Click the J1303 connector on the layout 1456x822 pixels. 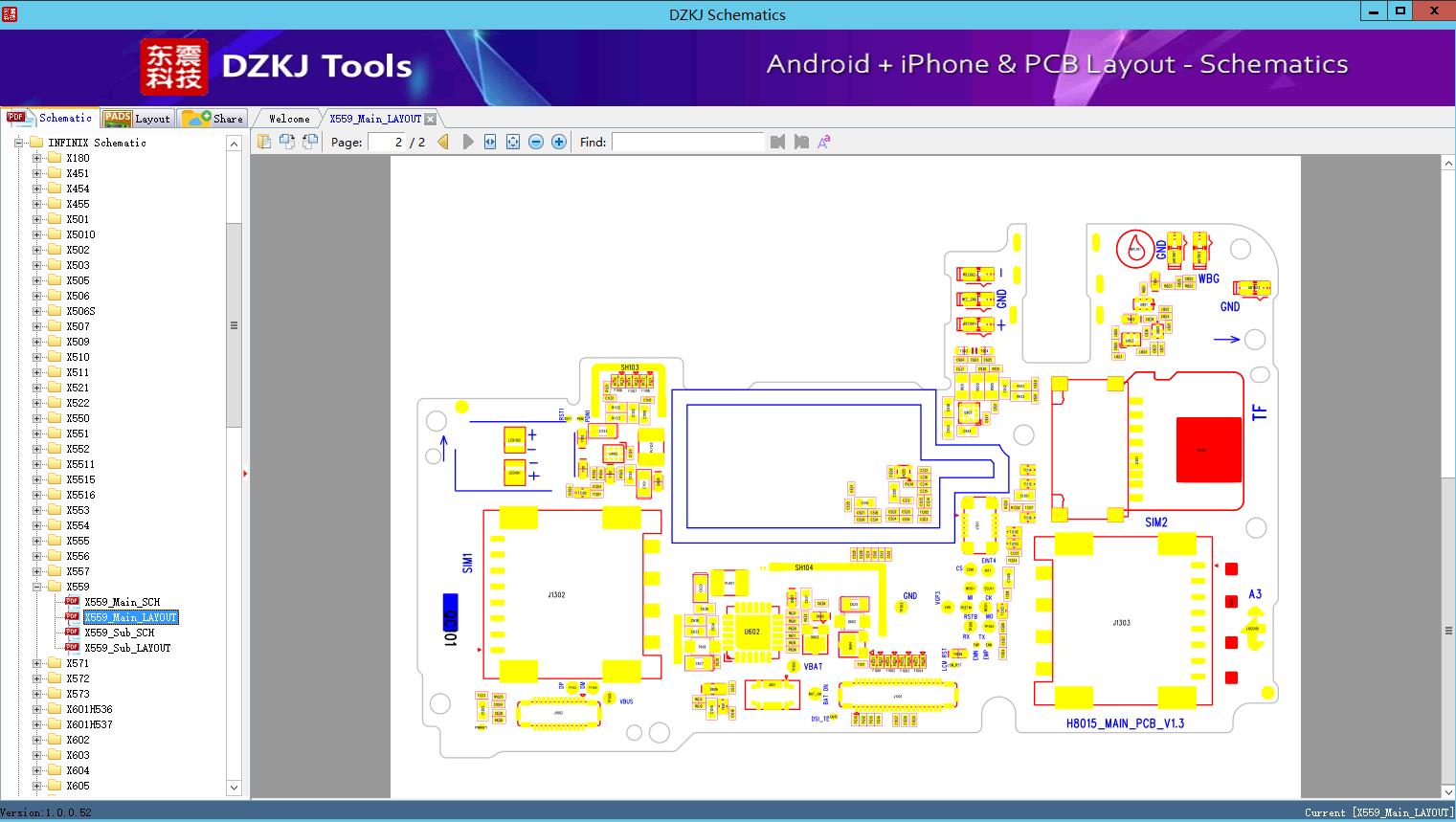[x=1123, y=622]
